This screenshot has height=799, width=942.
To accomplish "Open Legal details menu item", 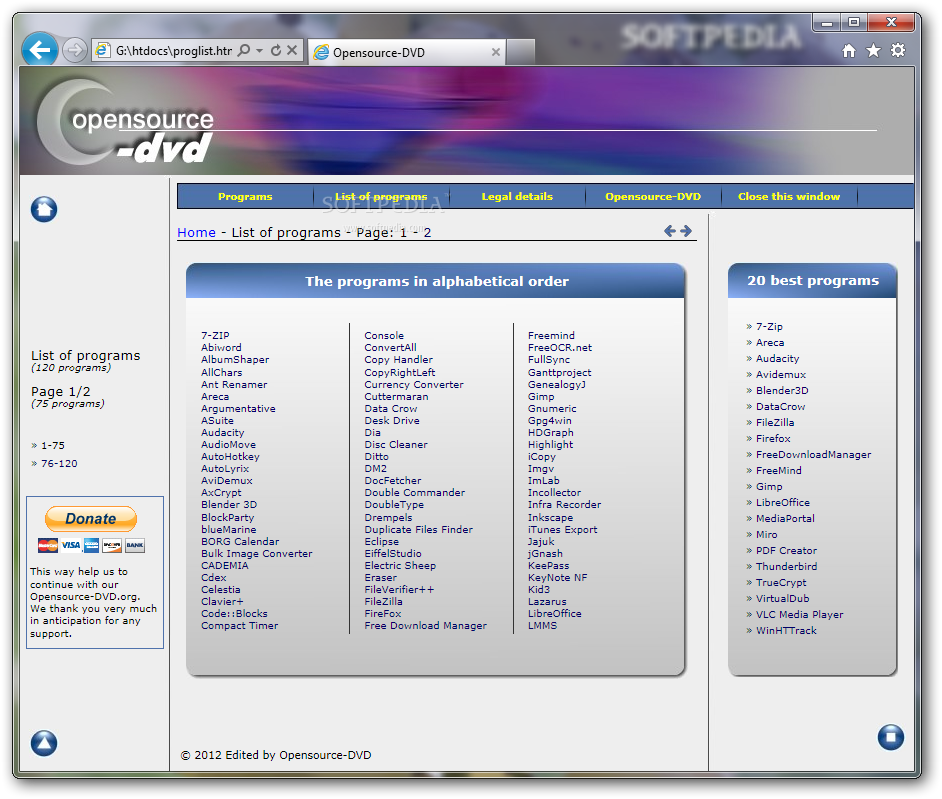I will [x=517, y=196].
